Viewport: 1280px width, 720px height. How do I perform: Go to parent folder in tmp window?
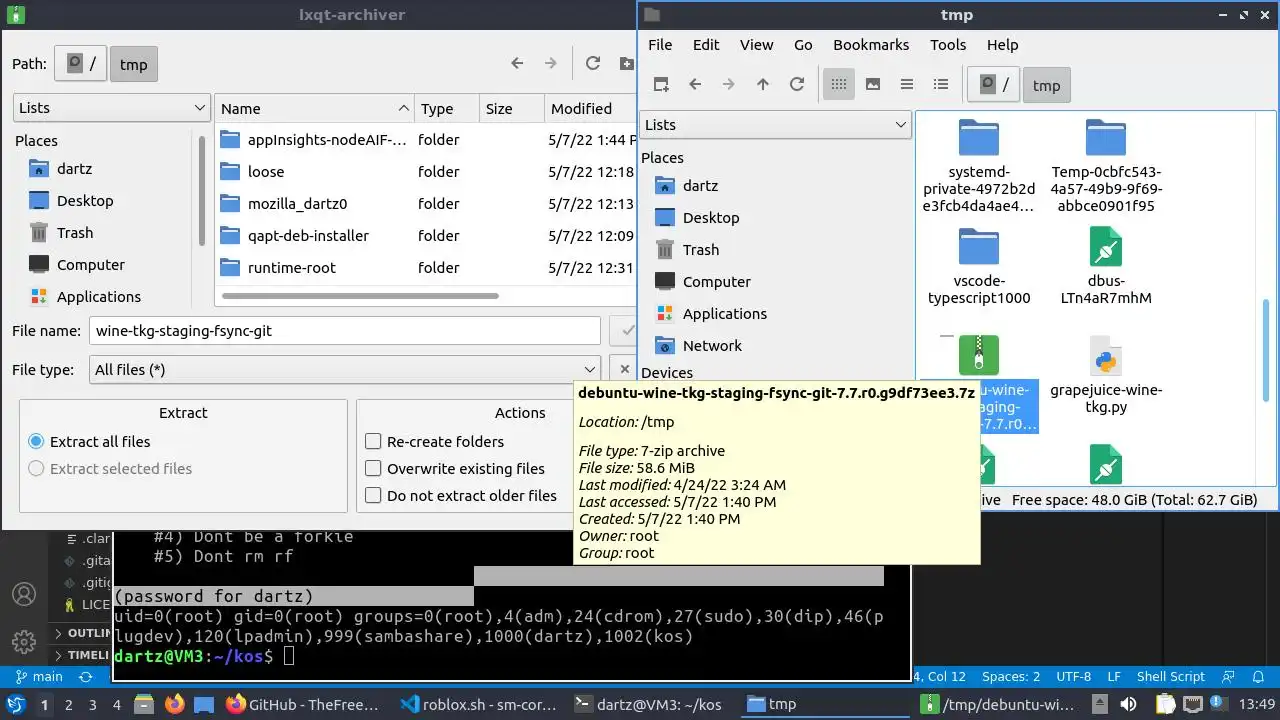coord(763,85)
